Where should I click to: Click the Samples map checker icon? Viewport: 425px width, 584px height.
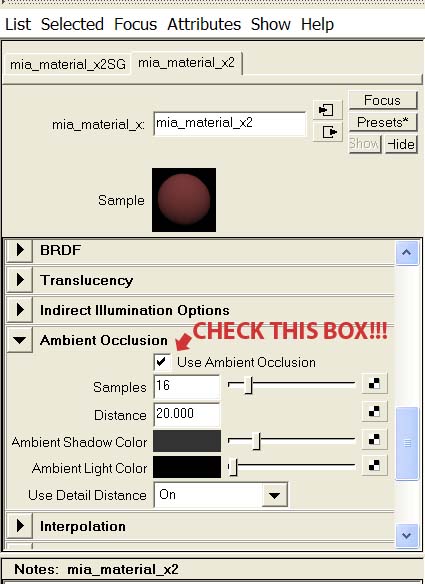point(374,384)
